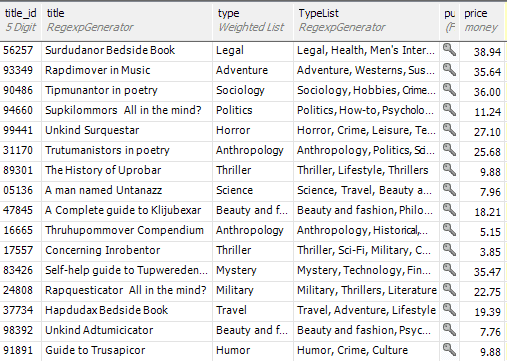The width and height of the screenshot is (507, 361).
Task: Select the title RegexpGenerator column header
Action: click(x=127, y=21)
